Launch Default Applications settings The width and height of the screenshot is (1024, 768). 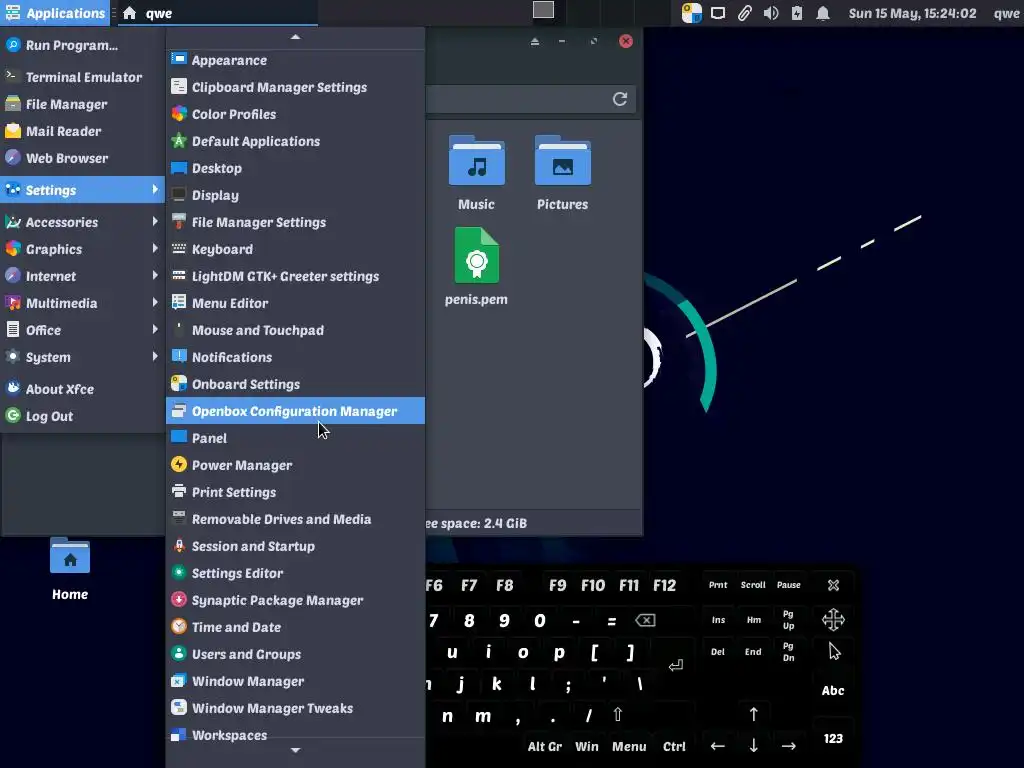tap(295, 141)
